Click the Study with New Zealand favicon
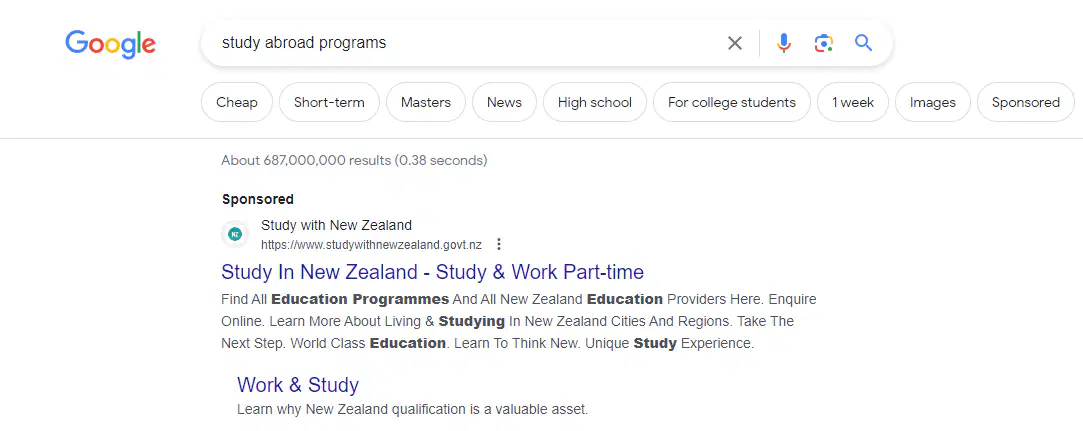The height and width of the screenshot is (431, 1083). pos(236,234)
